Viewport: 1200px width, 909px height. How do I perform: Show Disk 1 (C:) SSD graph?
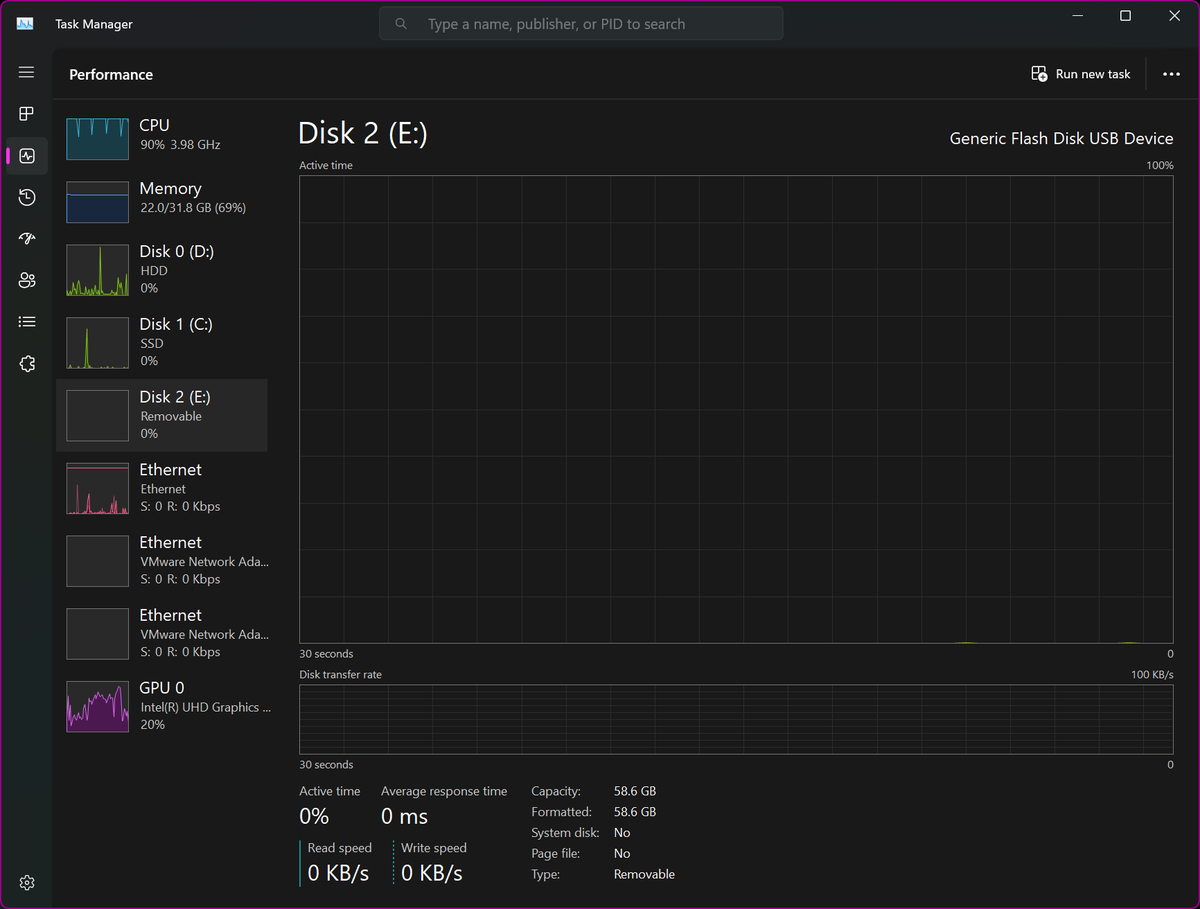coord(162,343)
